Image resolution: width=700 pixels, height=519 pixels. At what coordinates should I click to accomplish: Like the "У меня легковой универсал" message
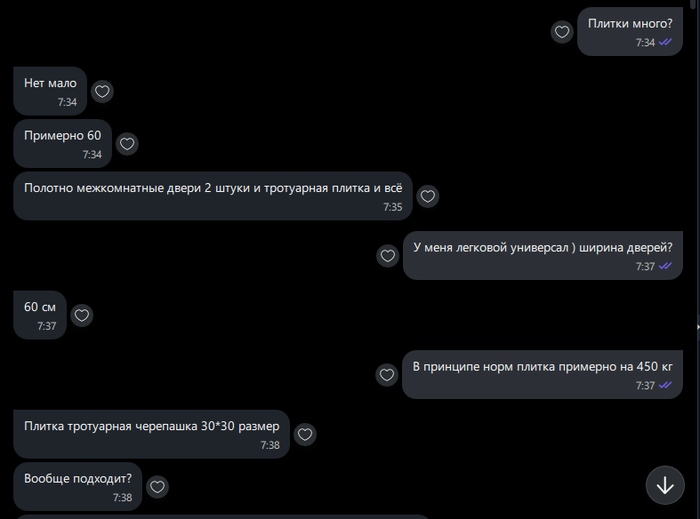tap(388, 256)
